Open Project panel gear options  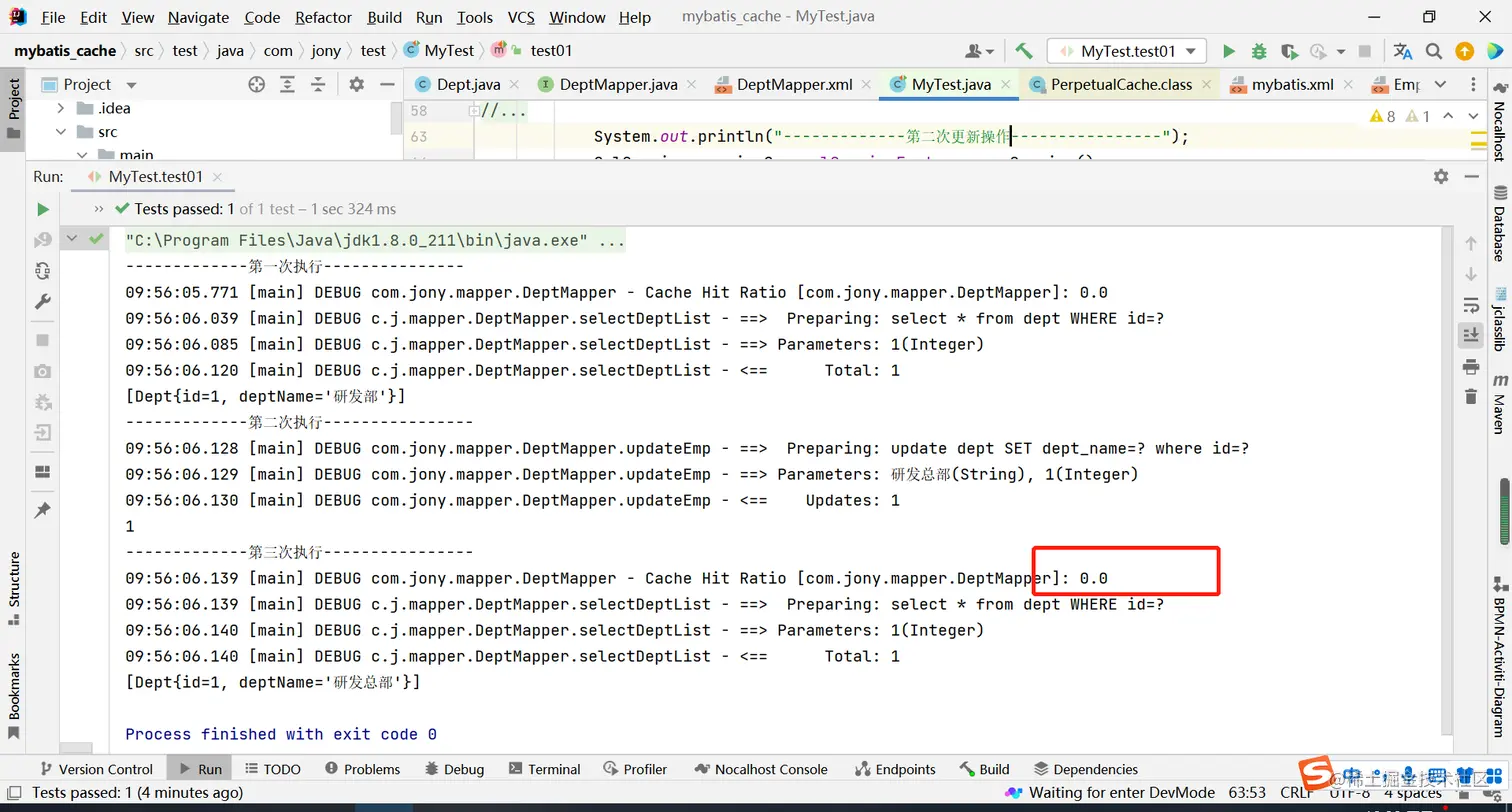click(356, 85)
